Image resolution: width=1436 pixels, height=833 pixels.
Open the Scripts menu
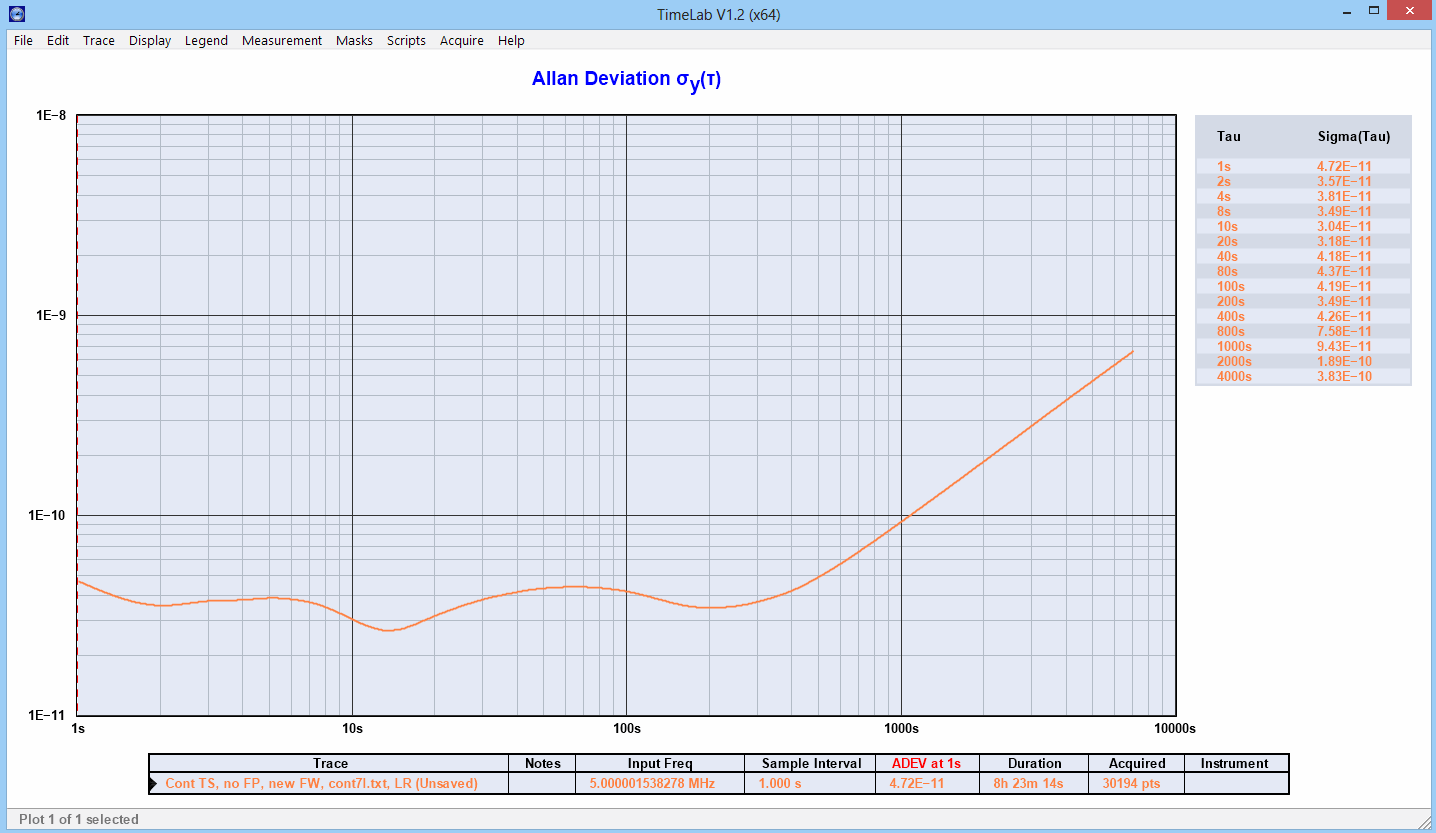[x=406, y=41]
